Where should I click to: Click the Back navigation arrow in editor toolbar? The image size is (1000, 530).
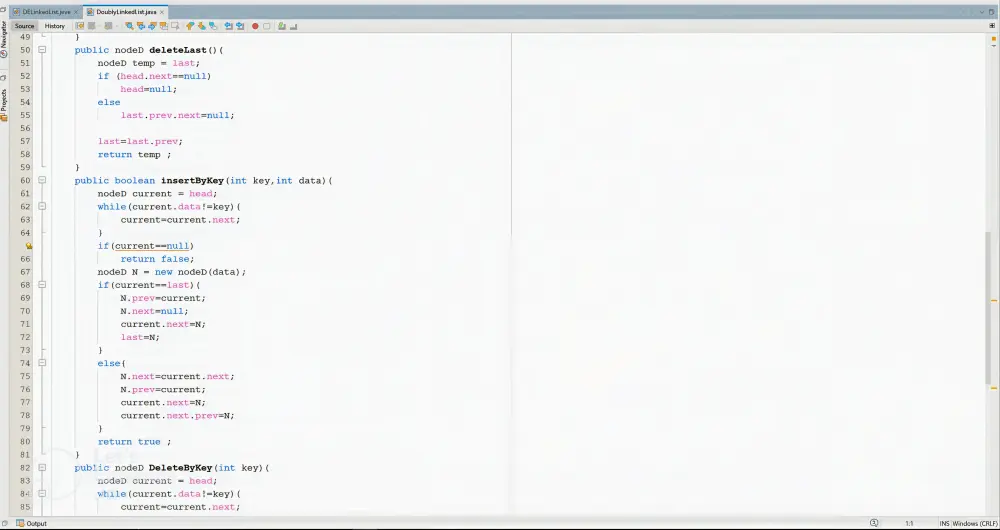pyautogui.click(x=92, y=26)
